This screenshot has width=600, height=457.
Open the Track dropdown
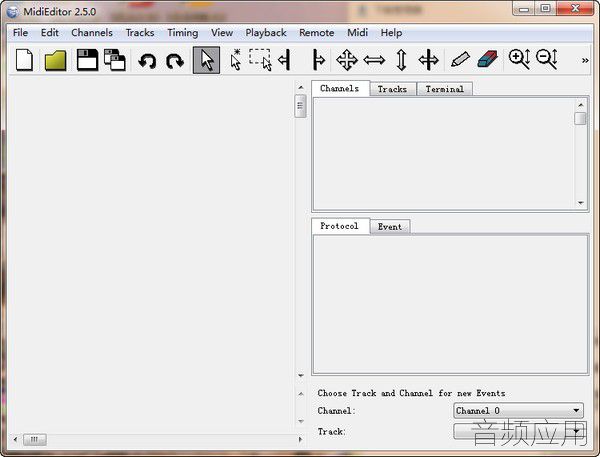518,432
